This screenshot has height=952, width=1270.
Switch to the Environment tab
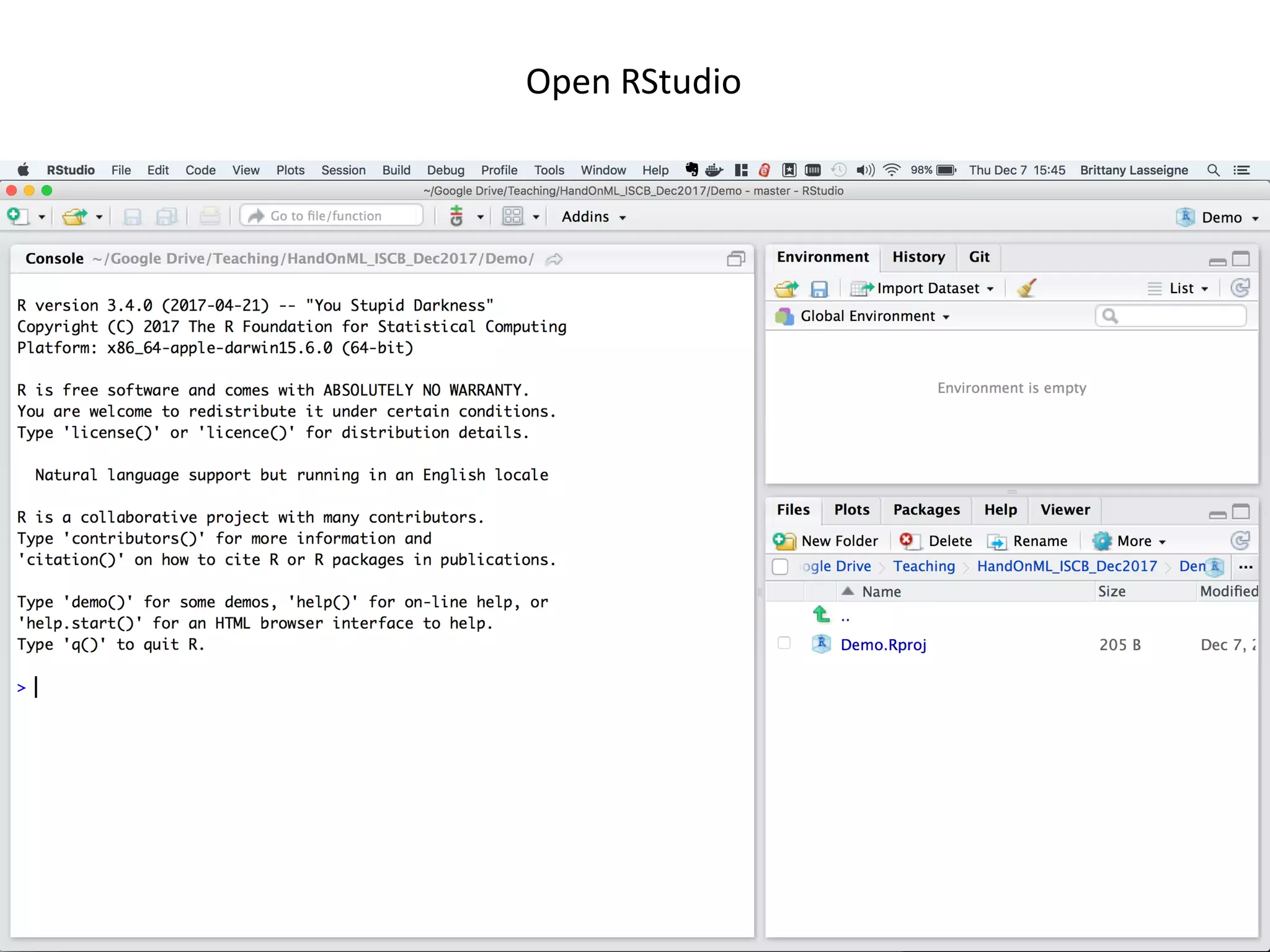pyautogui.click(x=823, y=257)
